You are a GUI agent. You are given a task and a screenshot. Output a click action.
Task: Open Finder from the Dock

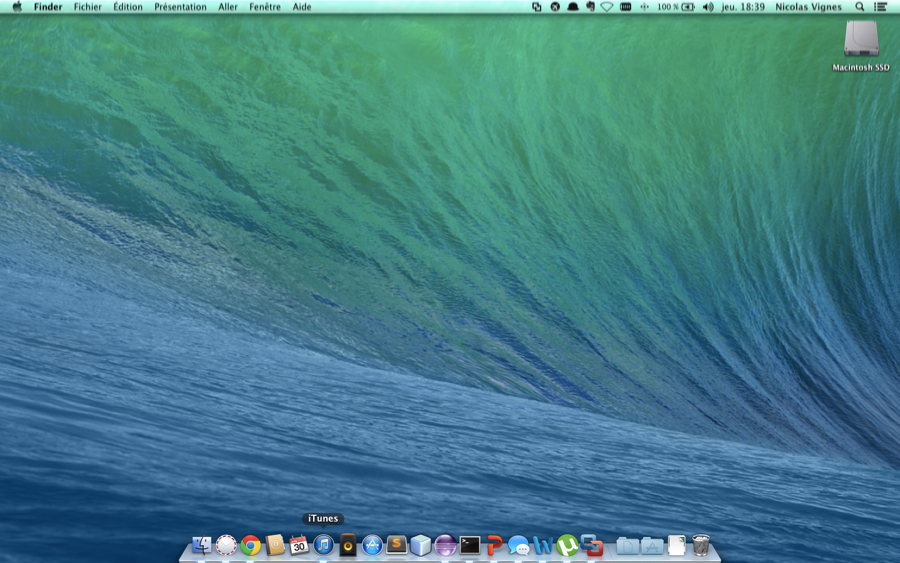point(201,545)
